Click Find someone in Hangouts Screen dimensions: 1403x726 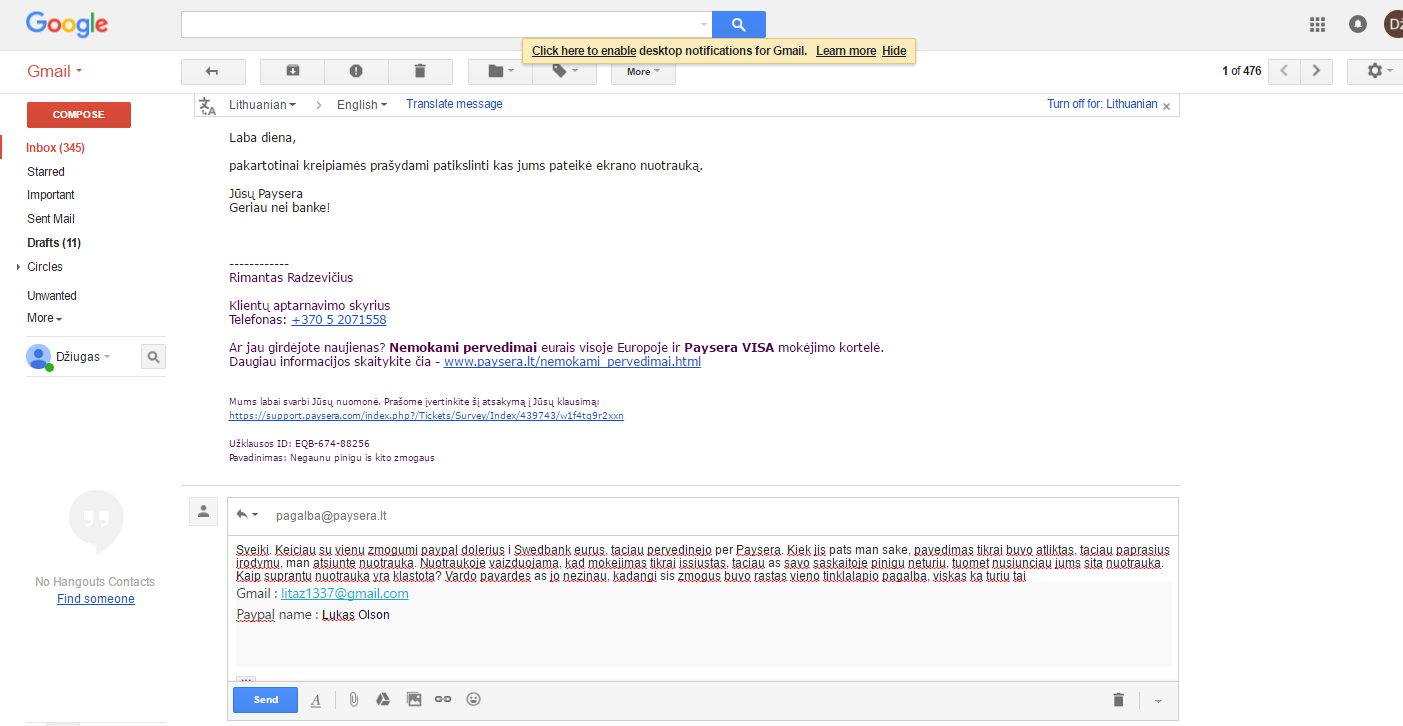(96, 599)
